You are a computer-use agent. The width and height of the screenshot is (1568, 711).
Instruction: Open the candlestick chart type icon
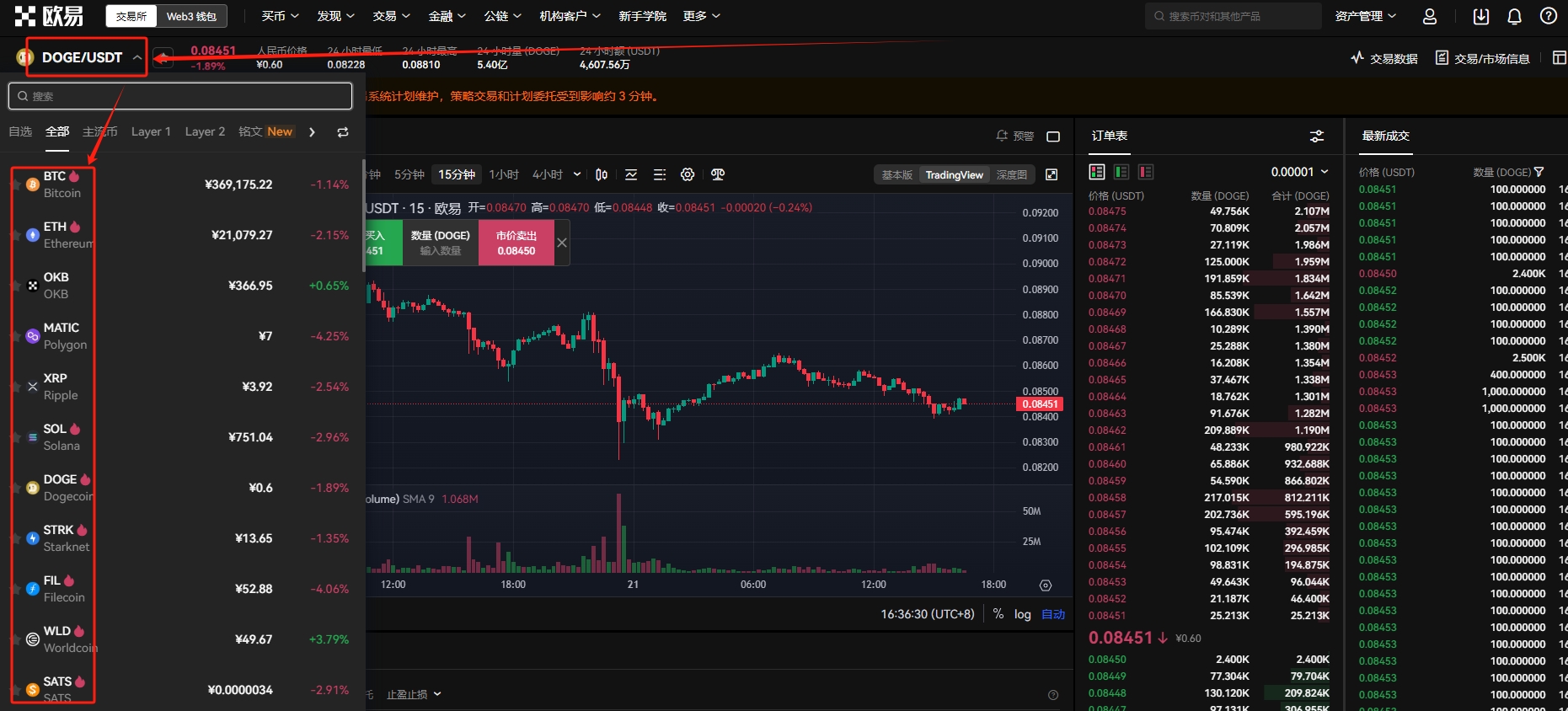[x=602, y=174]
